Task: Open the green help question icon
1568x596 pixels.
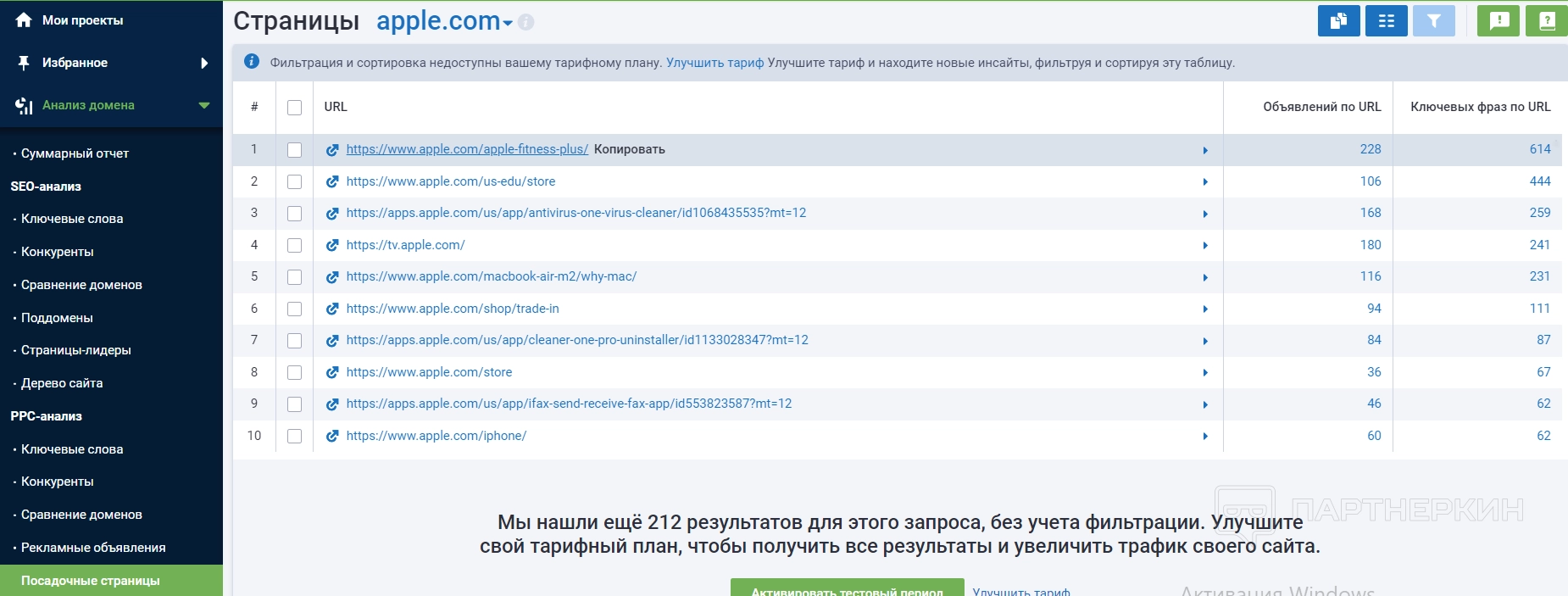Action: pyautogui.click(x=1547, y=21)
